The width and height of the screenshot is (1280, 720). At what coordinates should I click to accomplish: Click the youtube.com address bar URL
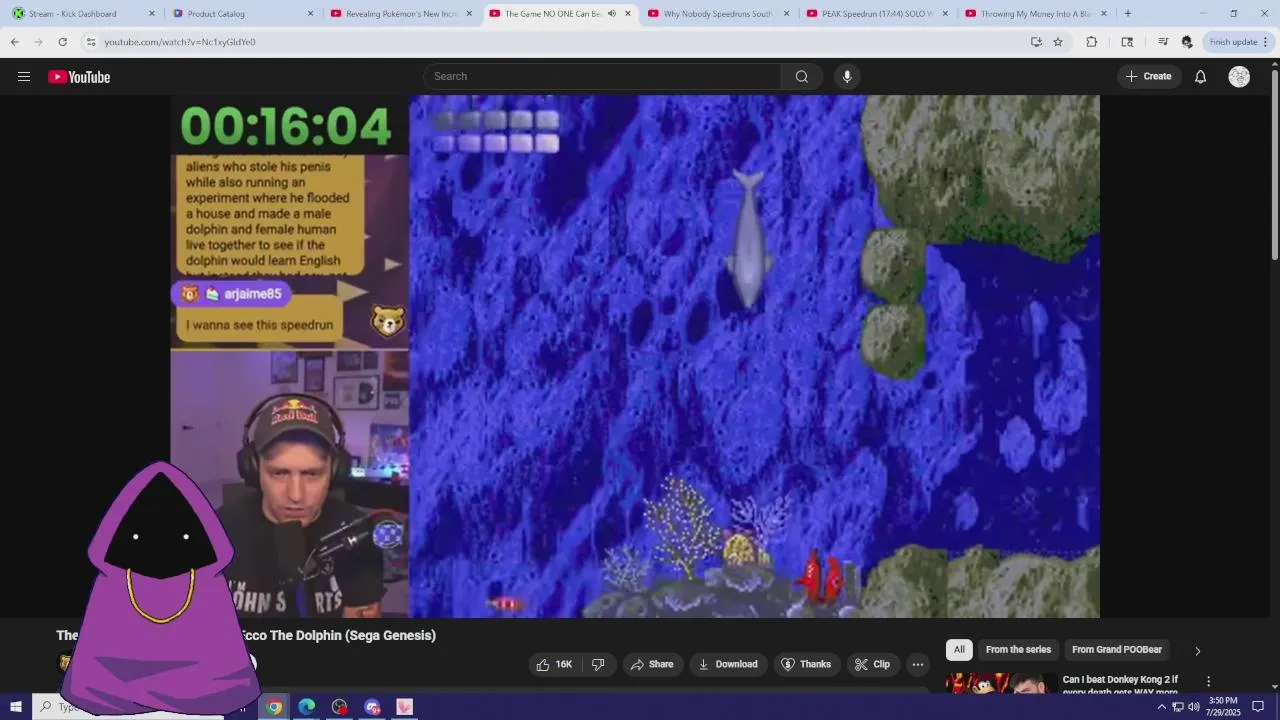180,42
